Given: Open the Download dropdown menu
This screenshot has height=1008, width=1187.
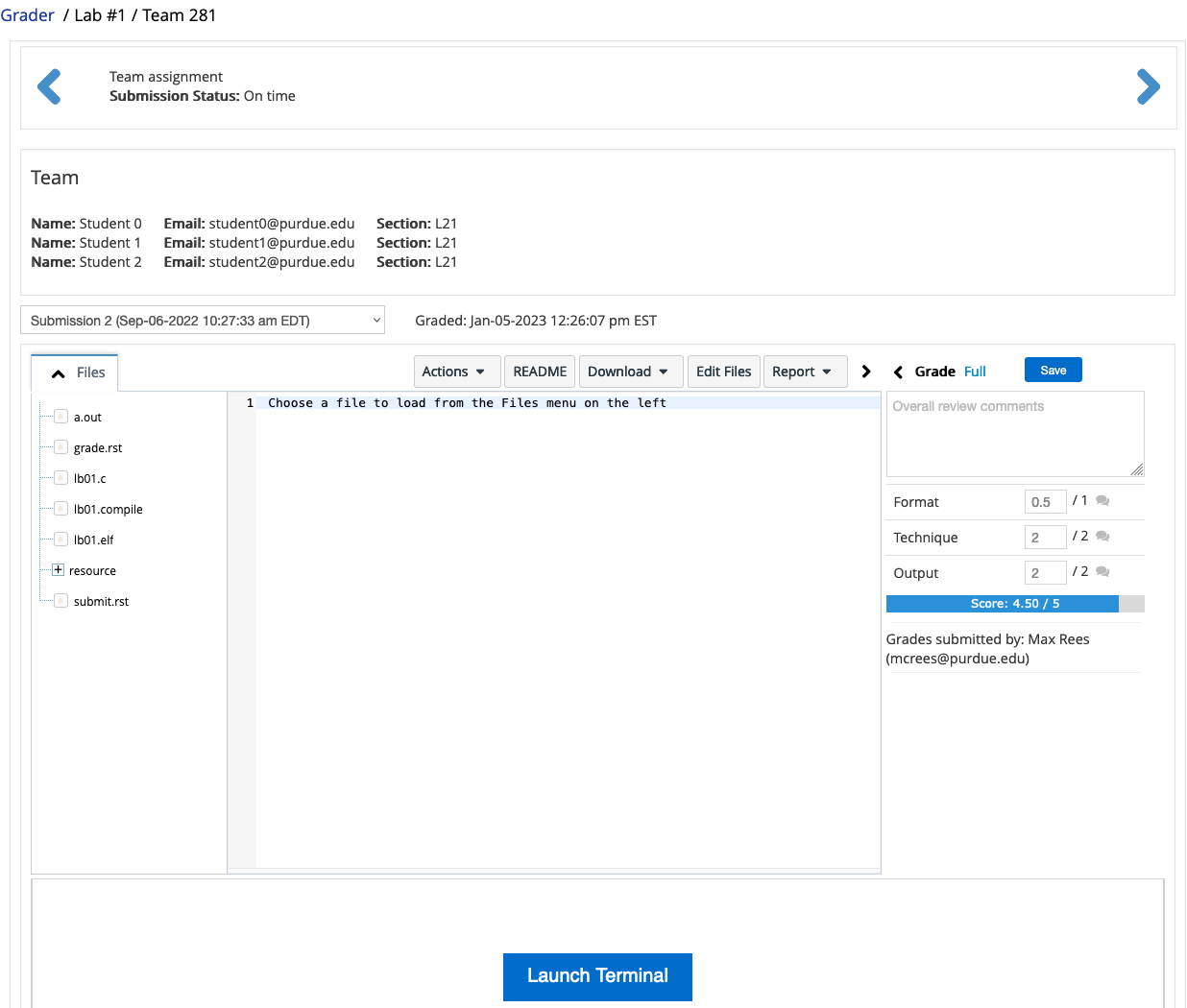Looking at the screenshot, I should (x=628, y=372).
